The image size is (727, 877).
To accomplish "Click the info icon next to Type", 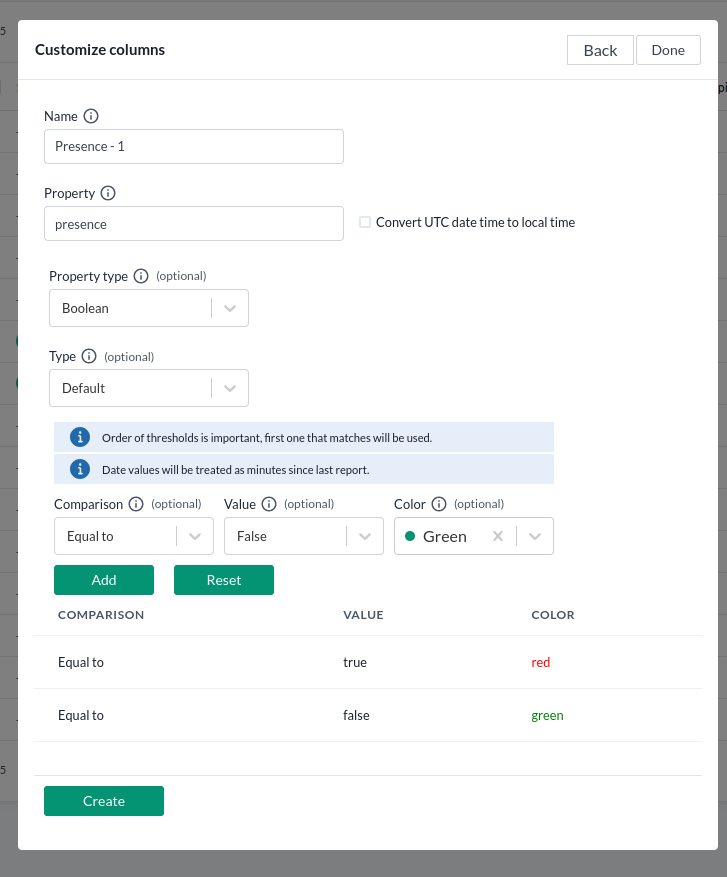I will [x=89, y=356].
